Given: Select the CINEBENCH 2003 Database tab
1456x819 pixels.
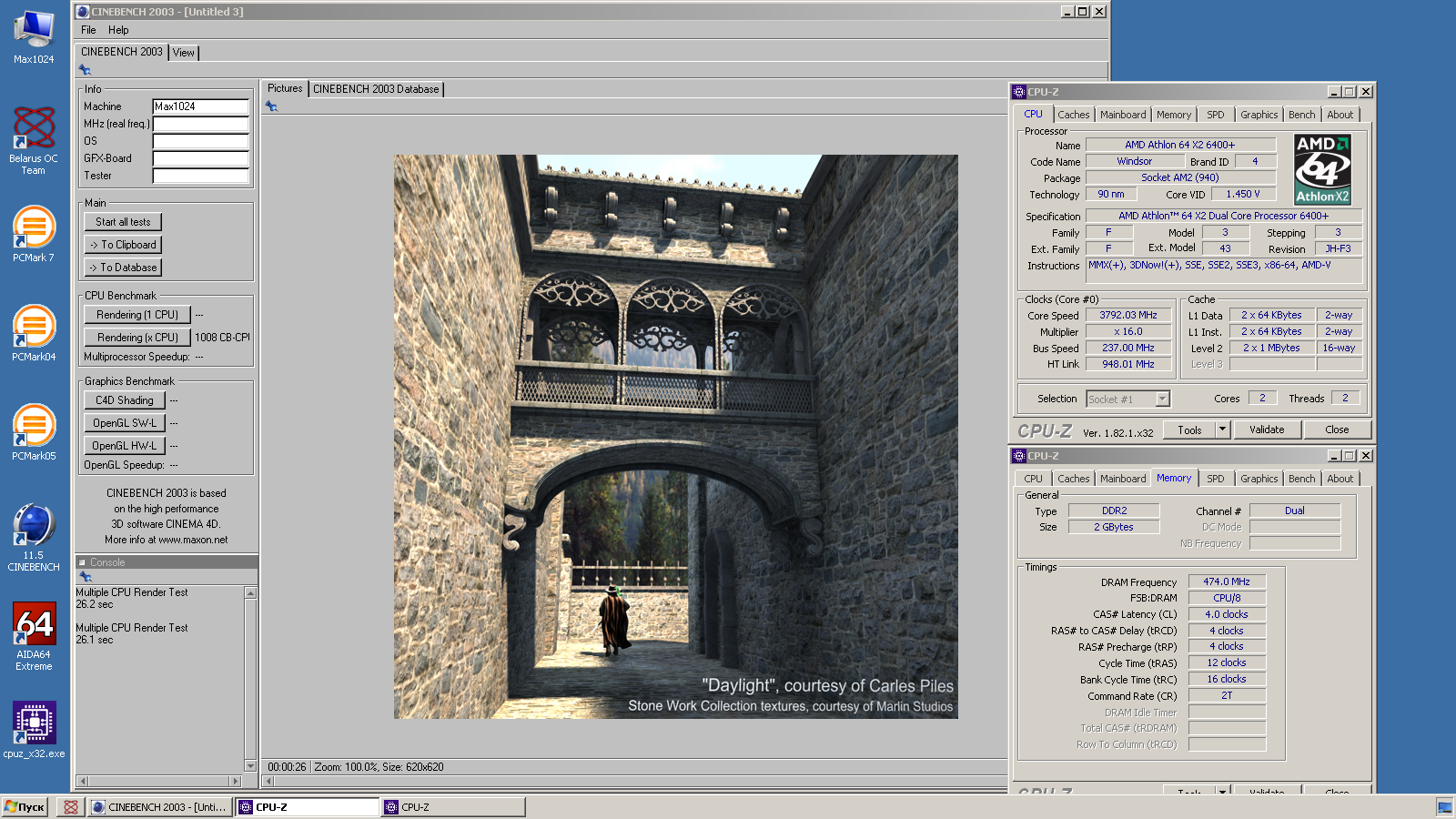Looking at the screenshot, I should pos(376,89).
